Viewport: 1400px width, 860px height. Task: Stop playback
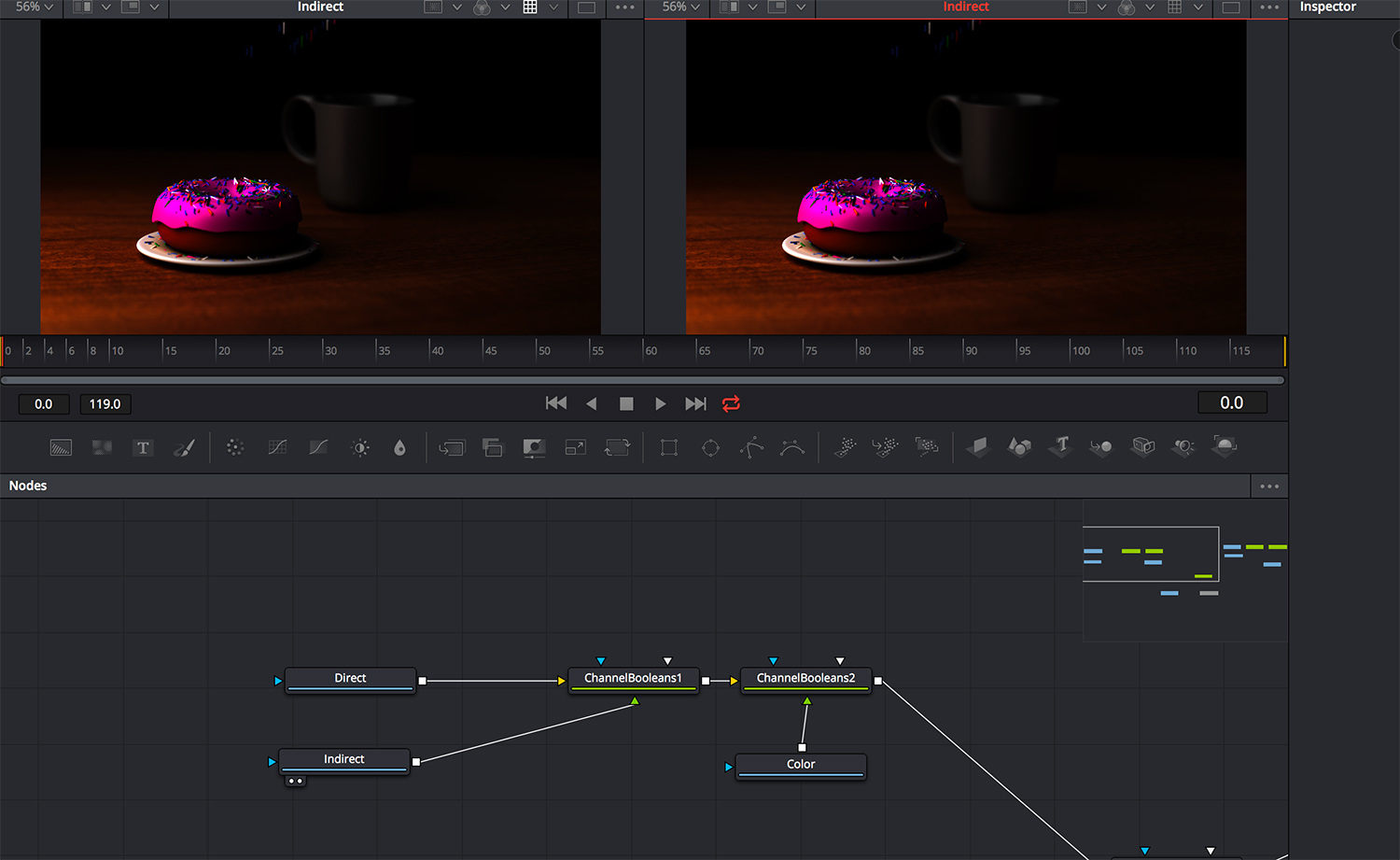click(626, 403)
